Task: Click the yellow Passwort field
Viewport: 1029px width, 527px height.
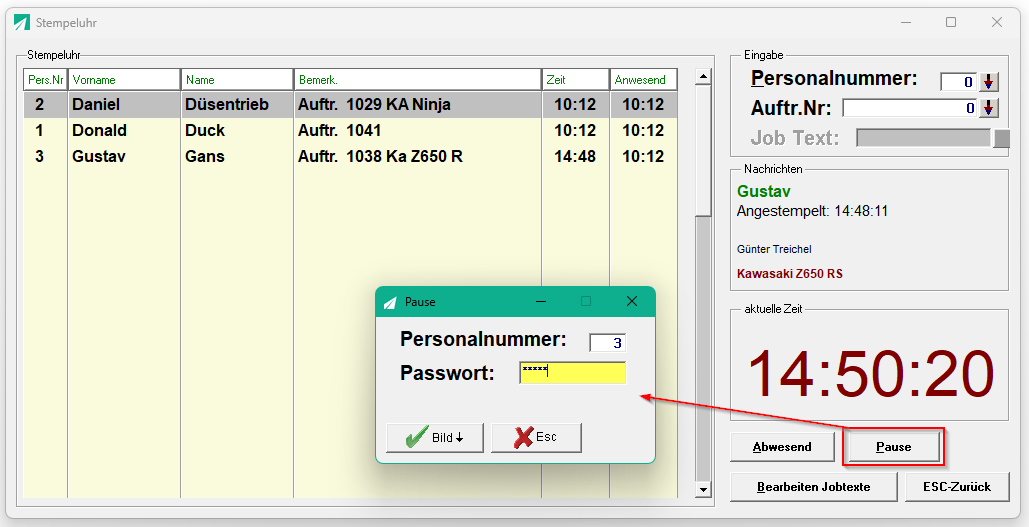Action: [572, 373]
